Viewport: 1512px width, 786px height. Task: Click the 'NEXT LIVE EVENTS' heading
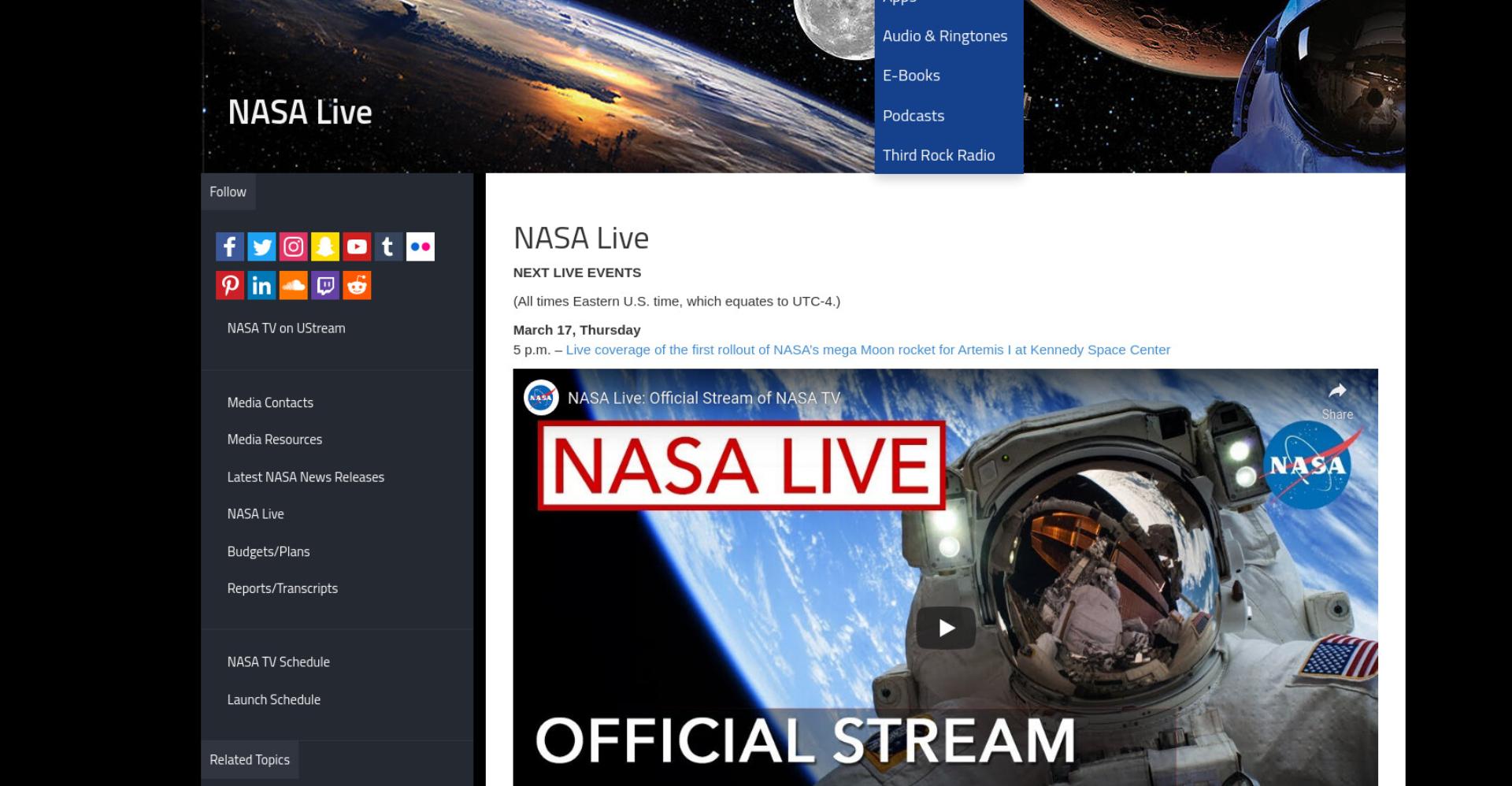coord(577,273)
